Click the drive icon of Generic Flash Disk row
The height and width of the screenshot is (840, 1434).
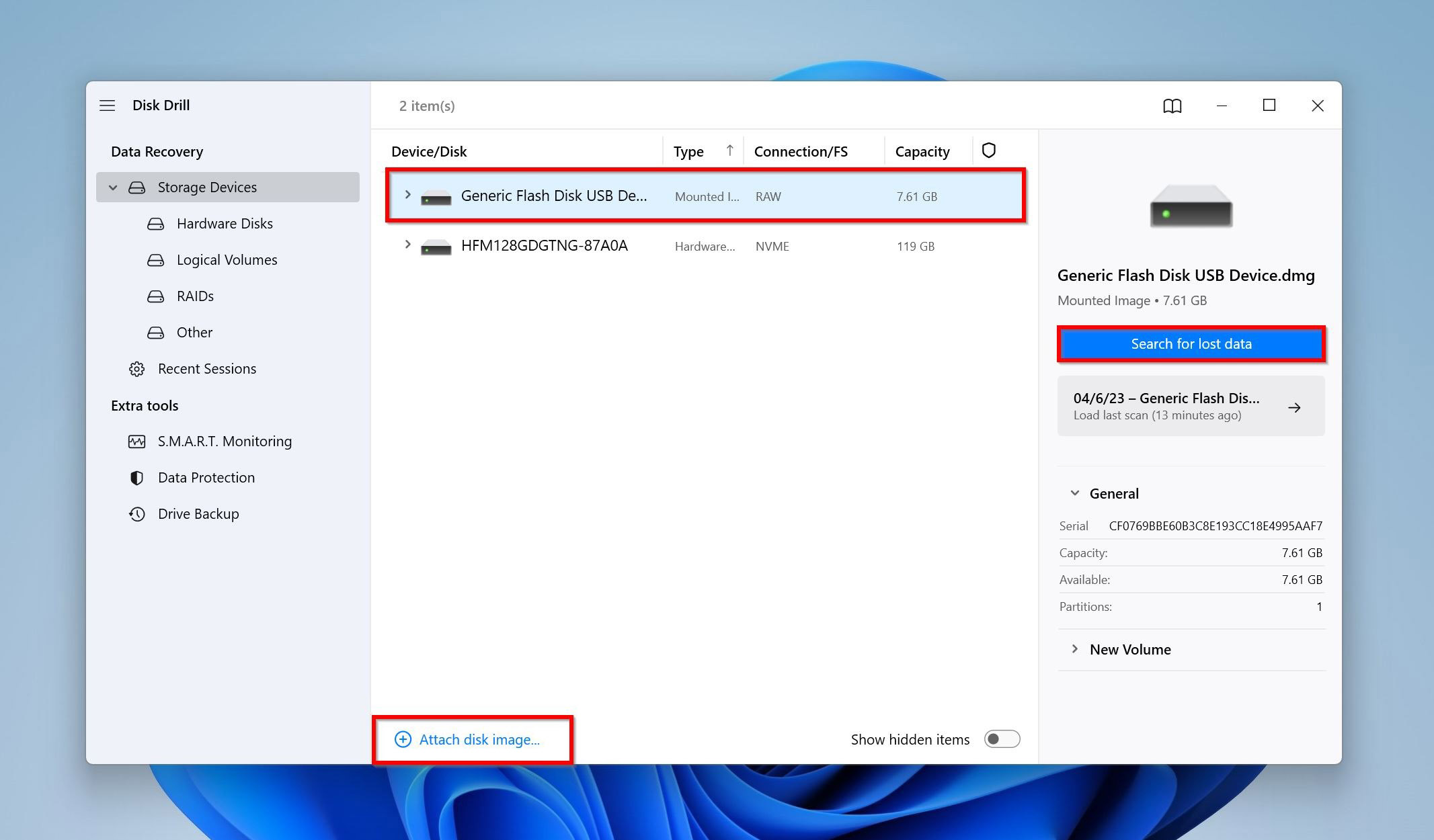click(436, 197)
